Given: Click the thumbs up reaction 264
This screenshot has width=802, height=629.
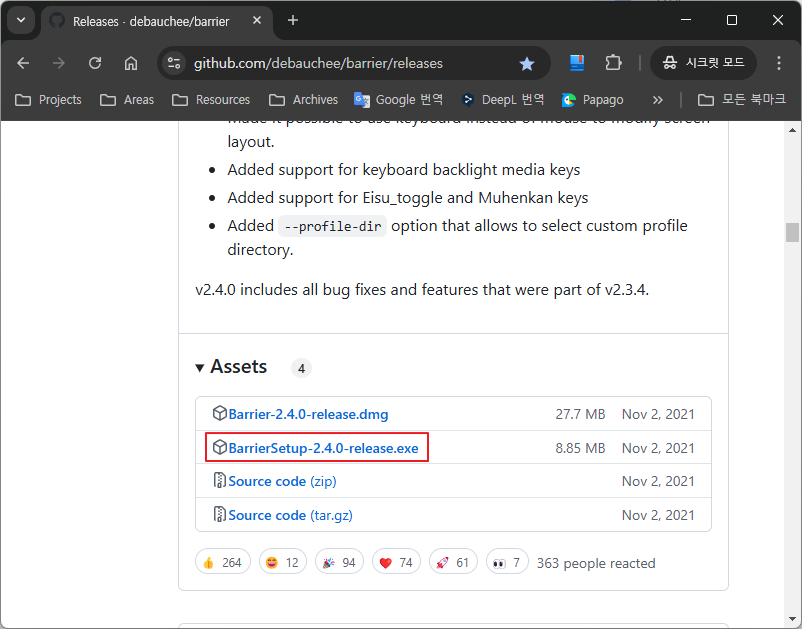Looking at the screenshot, I should coord(222,562).
